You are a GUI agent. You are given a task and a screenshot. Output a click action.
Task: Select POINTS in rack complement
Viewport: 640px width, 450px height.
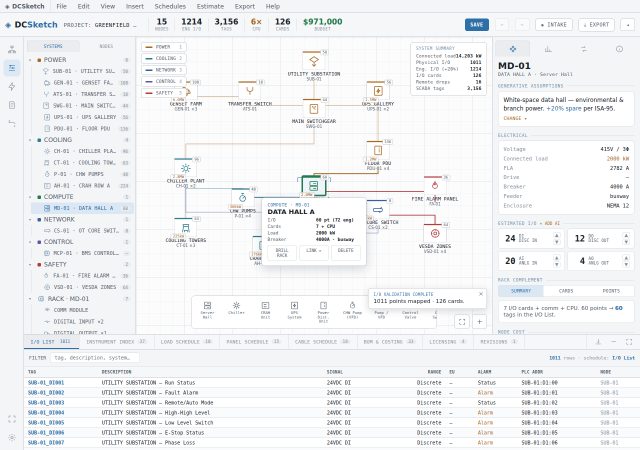[x=611, y=291]
